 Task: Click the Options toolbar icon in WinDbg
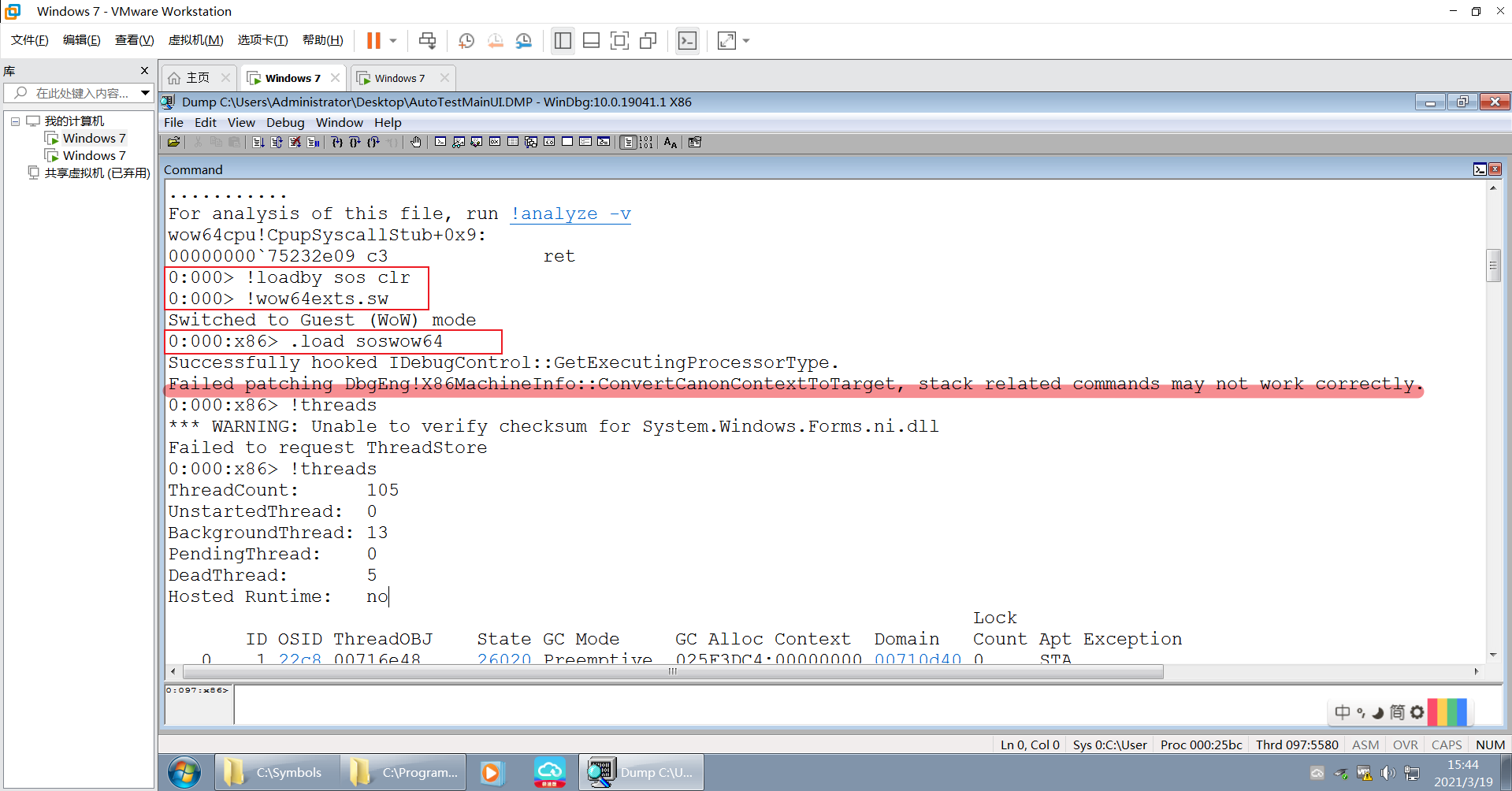click(694, 143)
